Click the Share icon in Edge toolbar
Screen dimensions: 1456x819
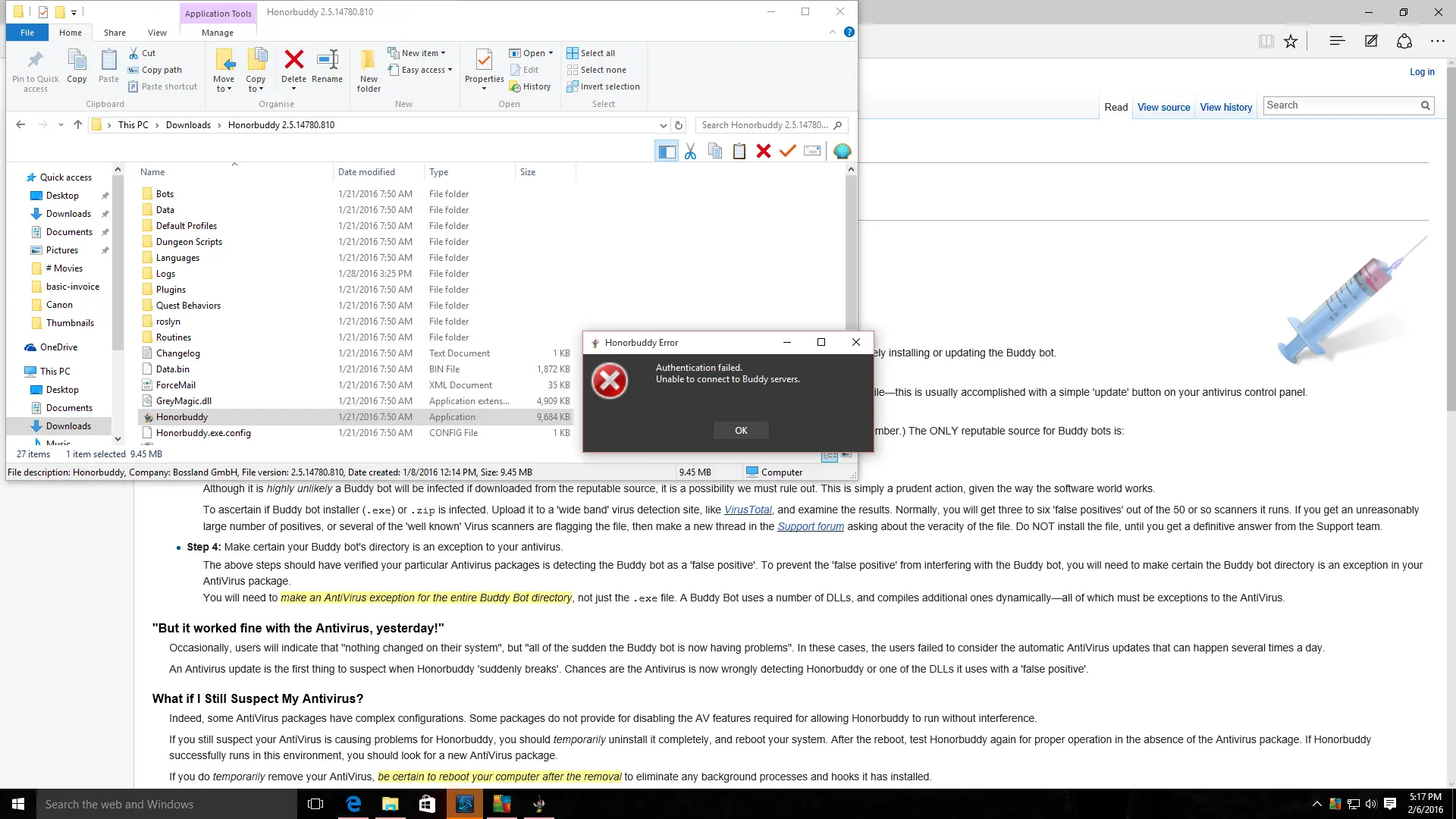pos(1404,42)
